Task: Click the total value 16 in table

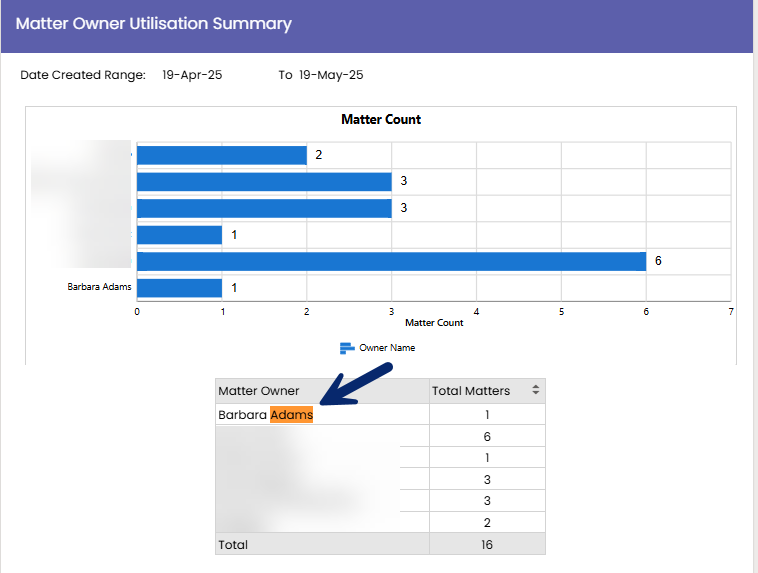Action: pyautogui.click(x=487, y=545)
